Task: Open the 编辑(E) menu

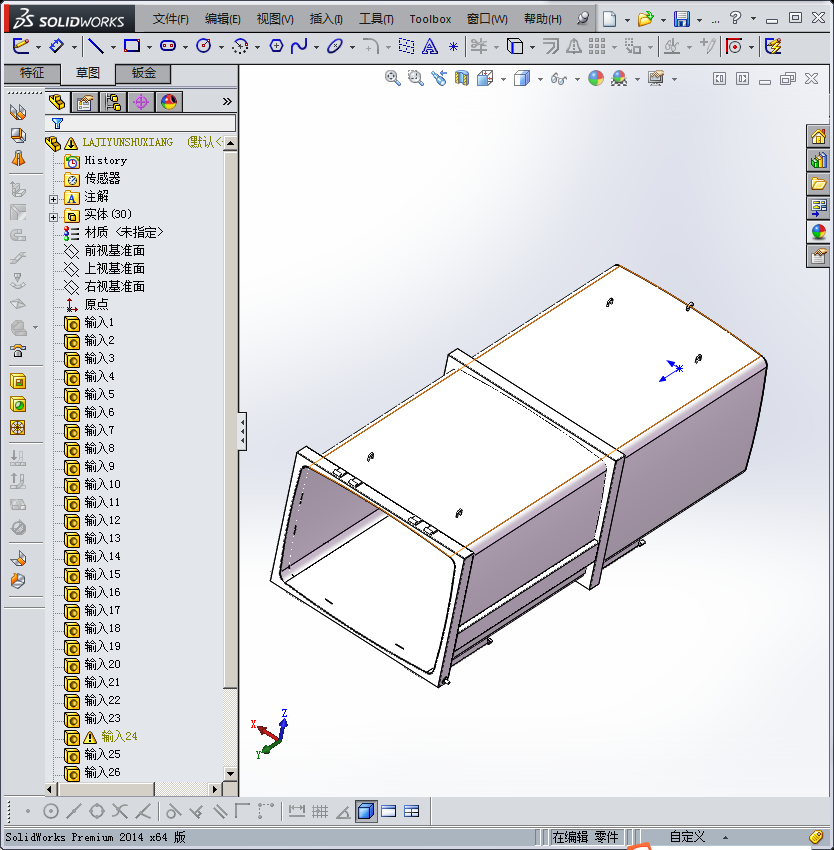Action: (222, 19)
